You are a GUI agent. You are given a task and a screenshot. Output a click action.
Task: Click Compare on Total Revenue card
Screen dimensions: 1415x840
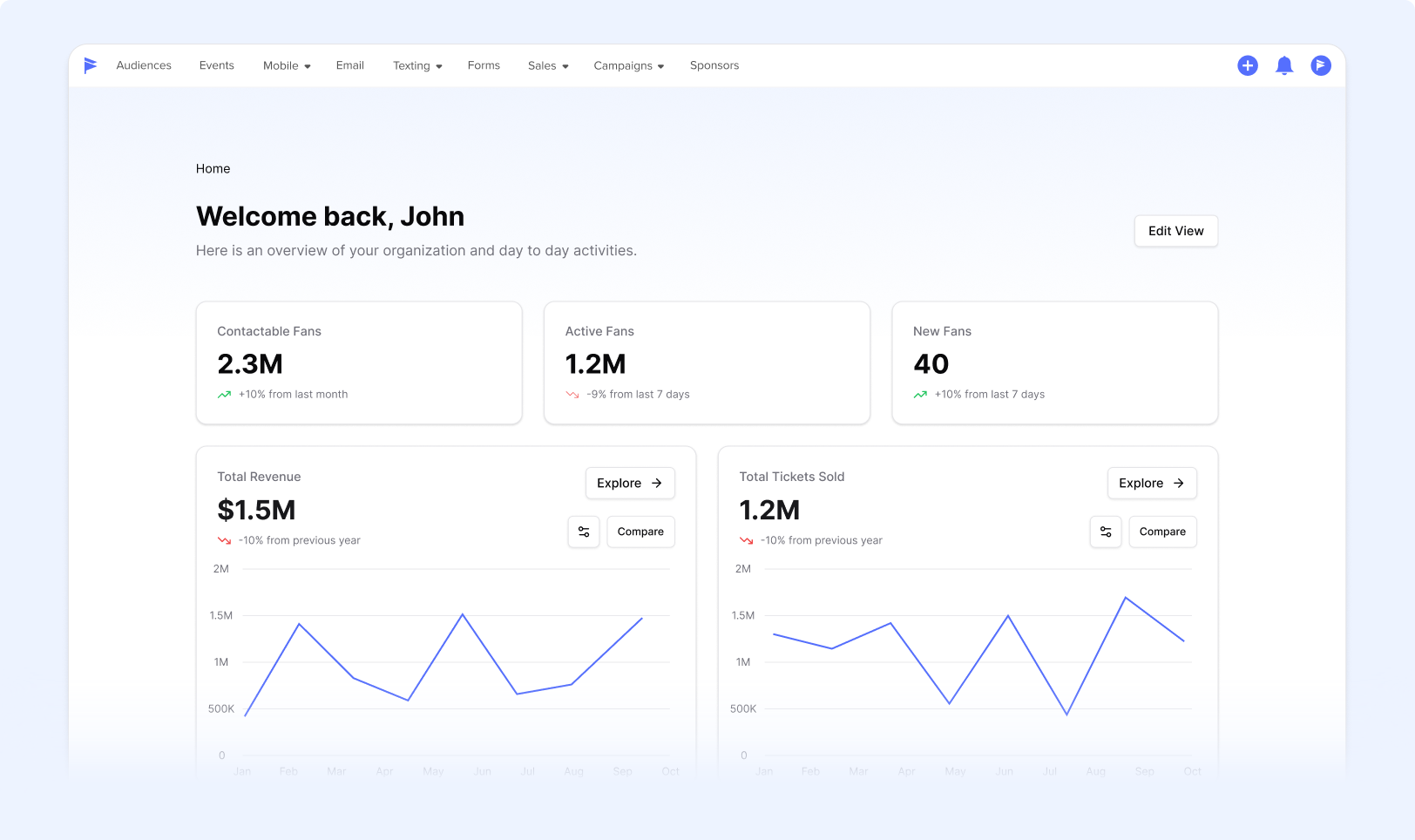(640, 532)
